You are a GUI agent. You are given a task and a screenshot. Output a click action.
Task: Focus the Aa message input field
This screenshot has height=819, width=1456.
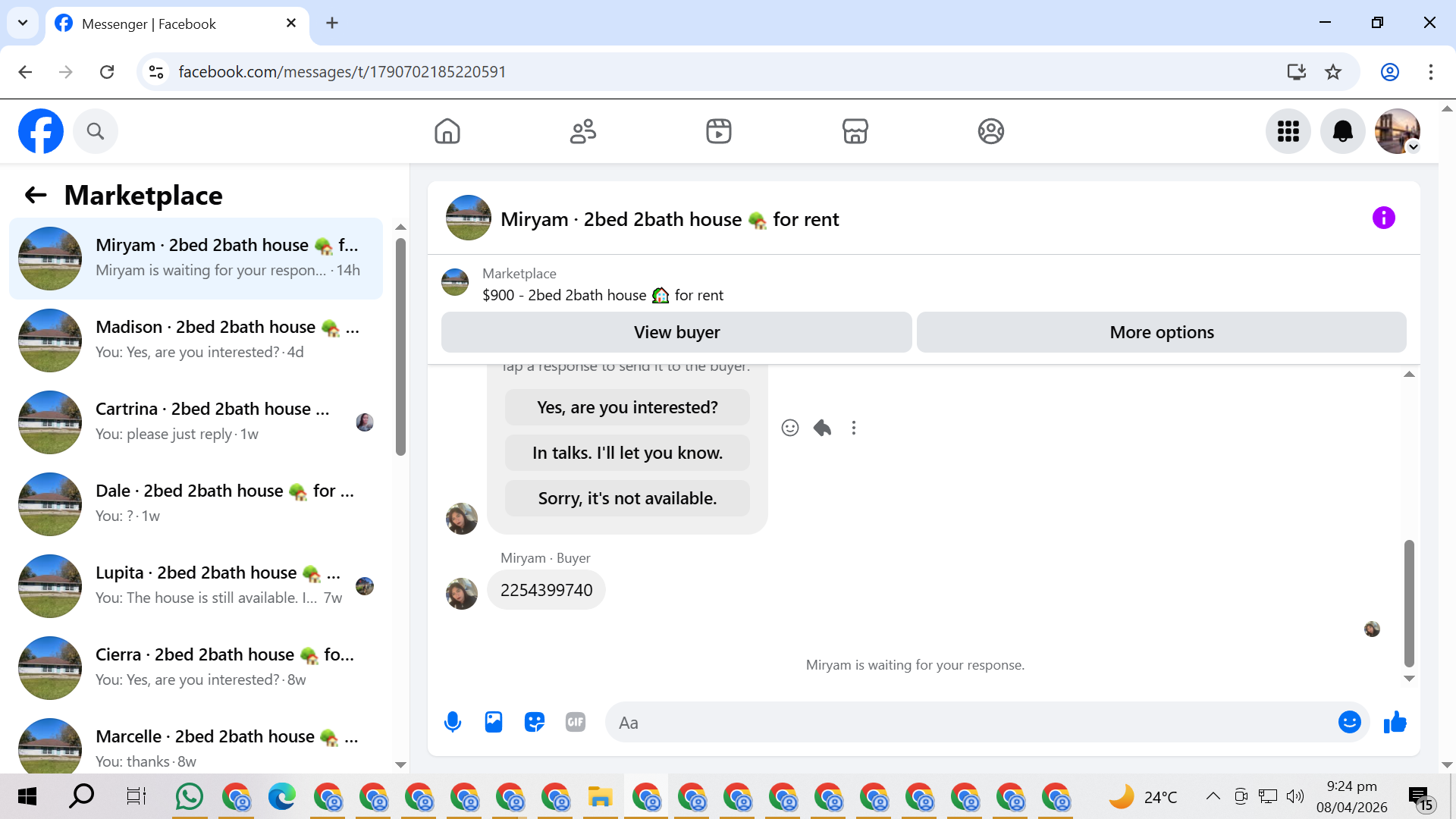971,722
